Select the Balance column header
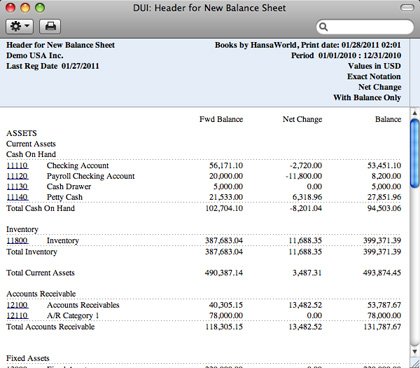 pos(388,119)
